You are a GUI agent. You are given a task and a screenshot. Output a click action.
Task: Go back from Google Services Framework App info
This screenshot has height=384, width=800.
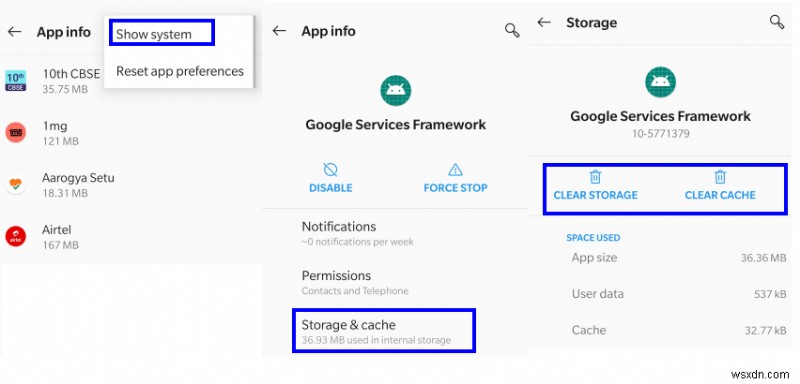point(279,31)
